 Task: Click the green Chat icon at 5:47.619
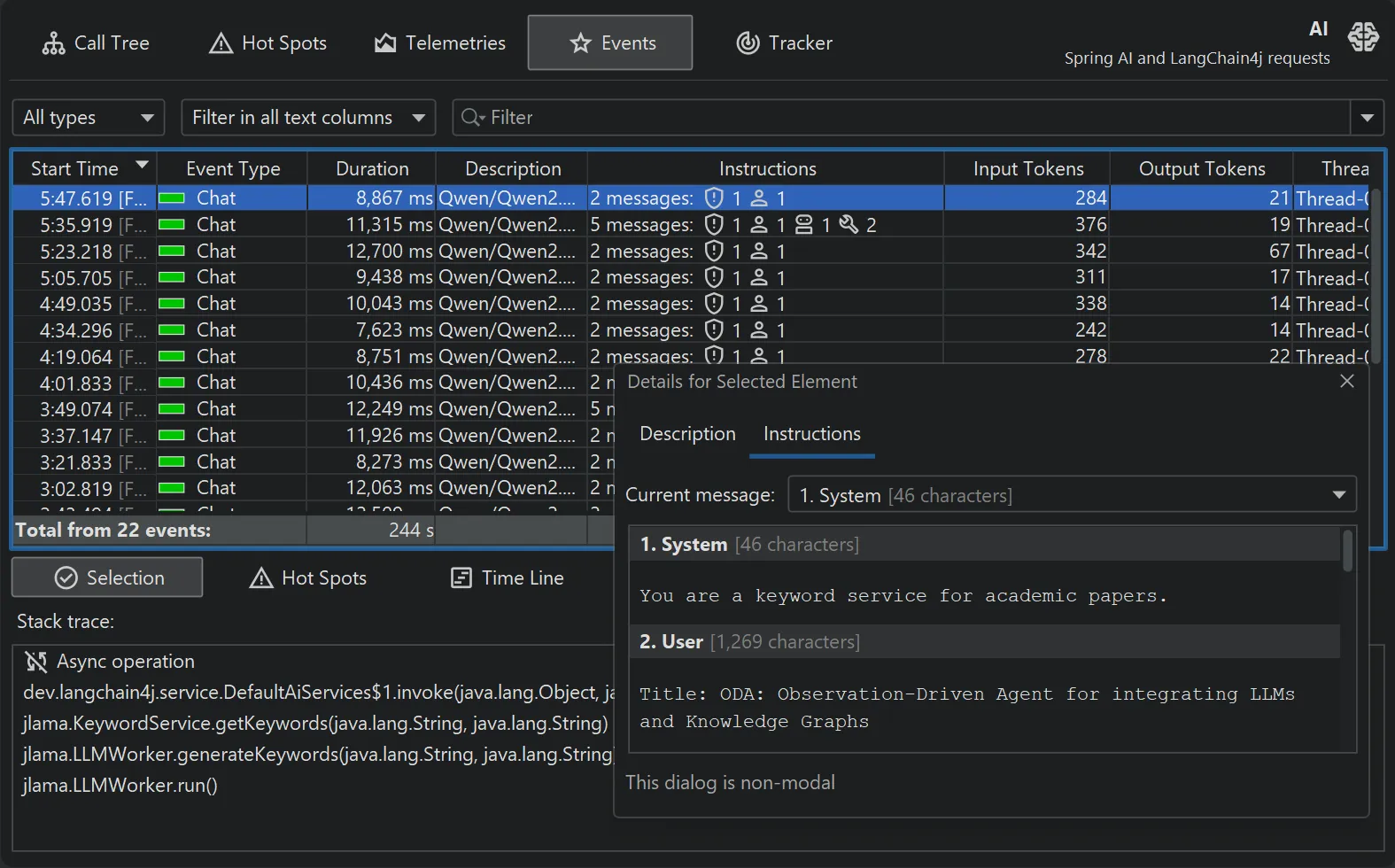pyautogui.click(x=172, y=198)
